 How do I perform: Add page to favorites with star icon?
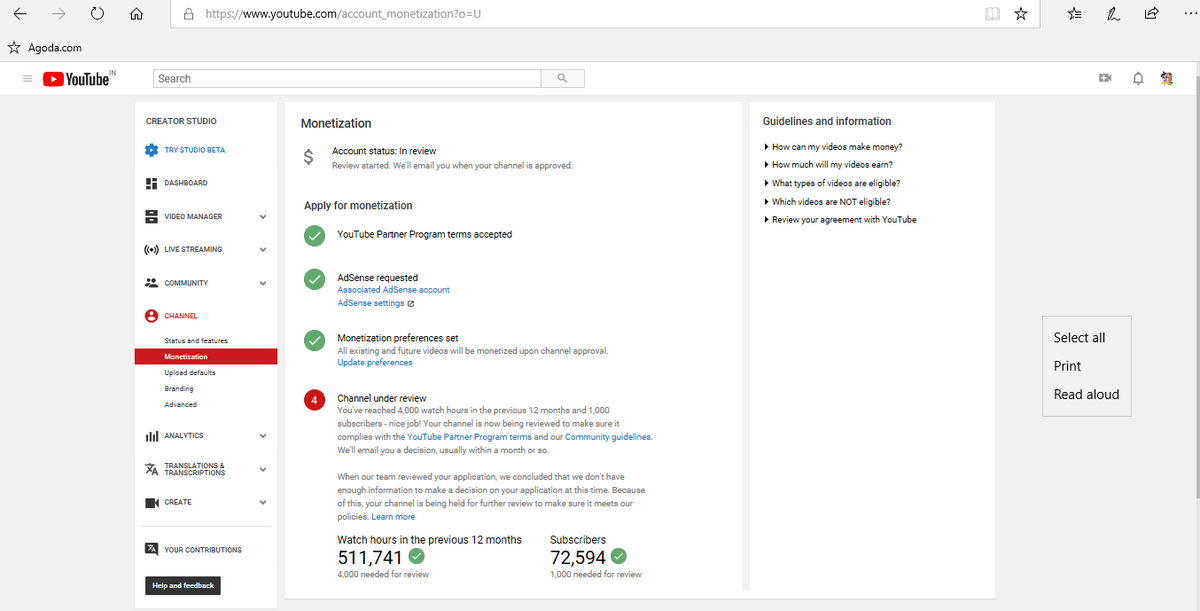[x=1020, y=15]
